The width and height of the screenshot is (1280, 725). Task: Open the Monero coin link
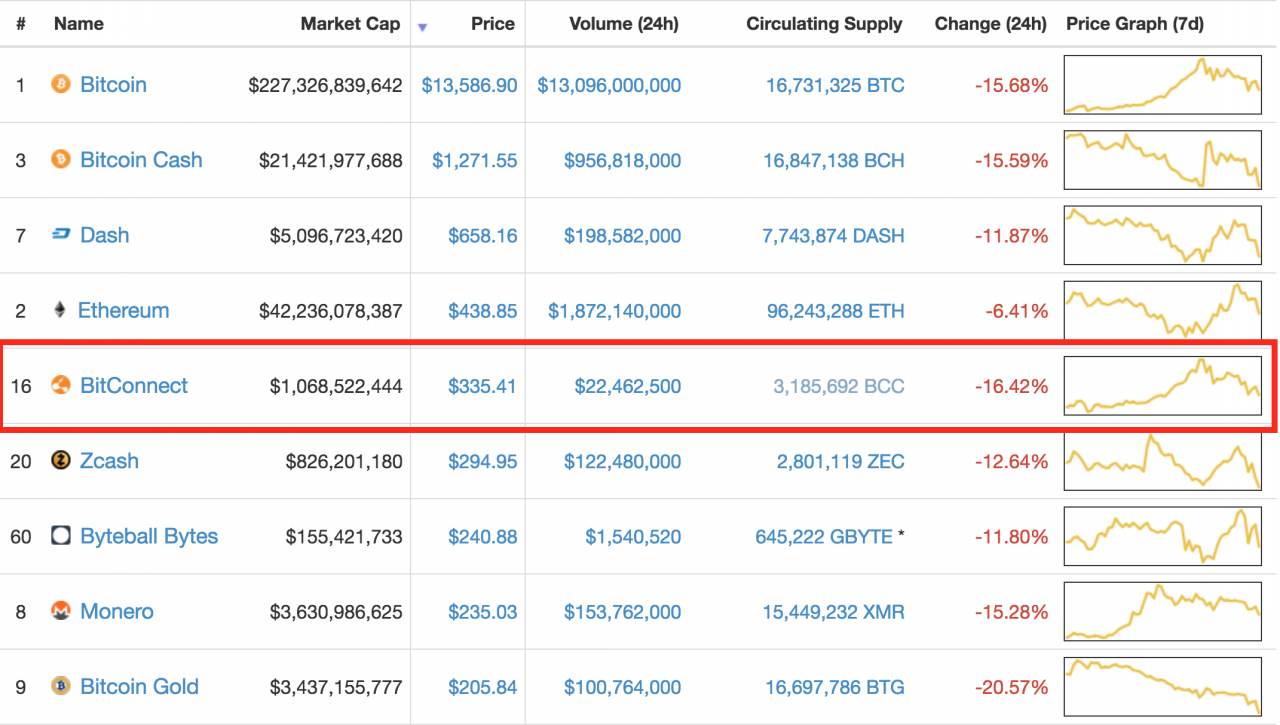click(x=117, y=611)
